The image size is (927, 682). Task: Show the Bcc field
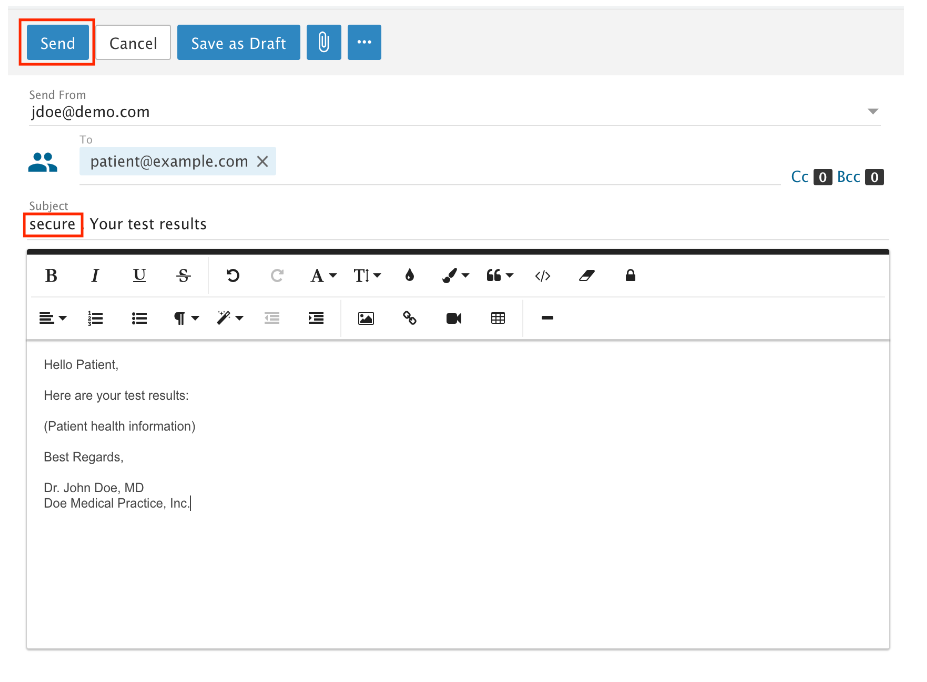pos(848,177)
